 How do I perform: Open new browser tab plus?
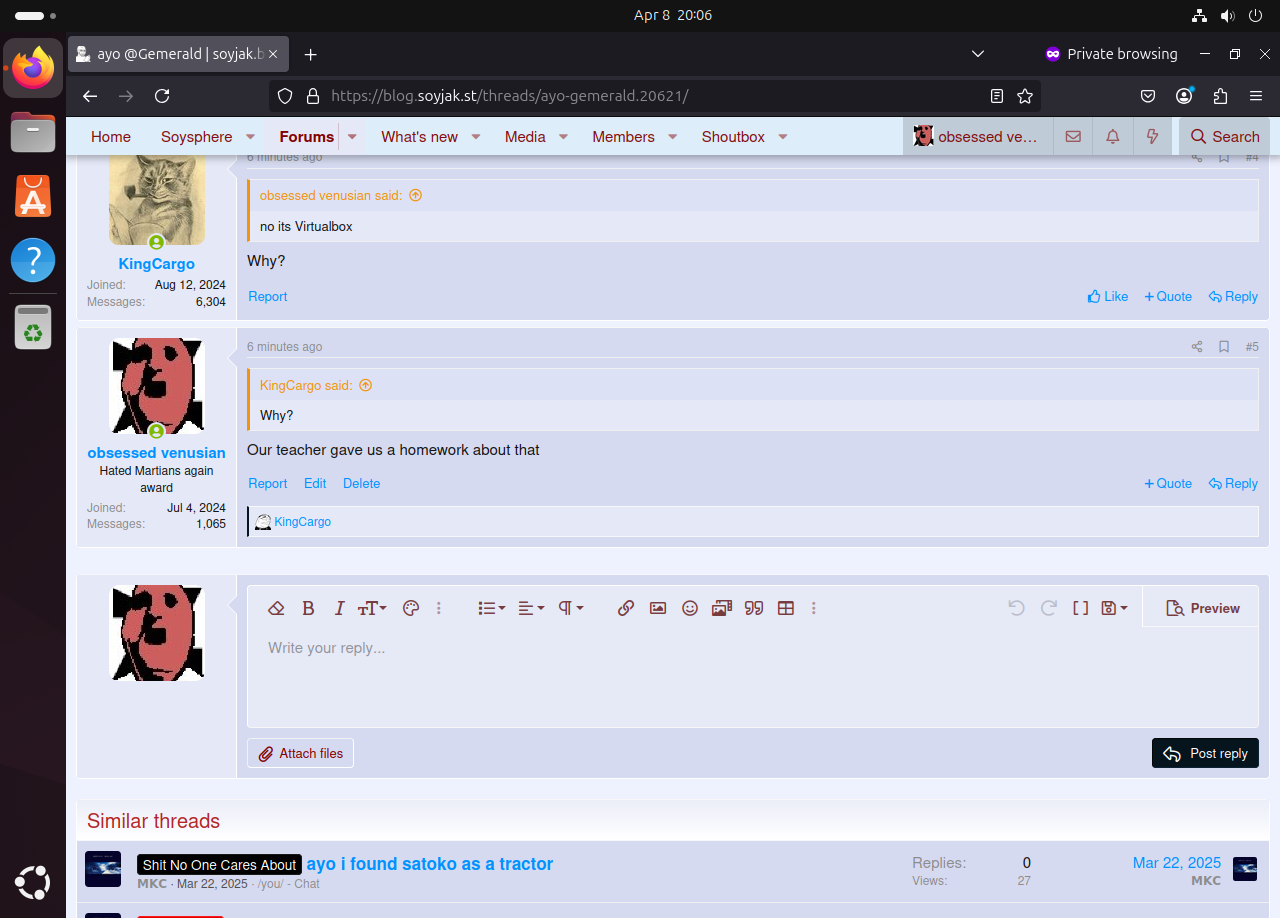[311, 54]
